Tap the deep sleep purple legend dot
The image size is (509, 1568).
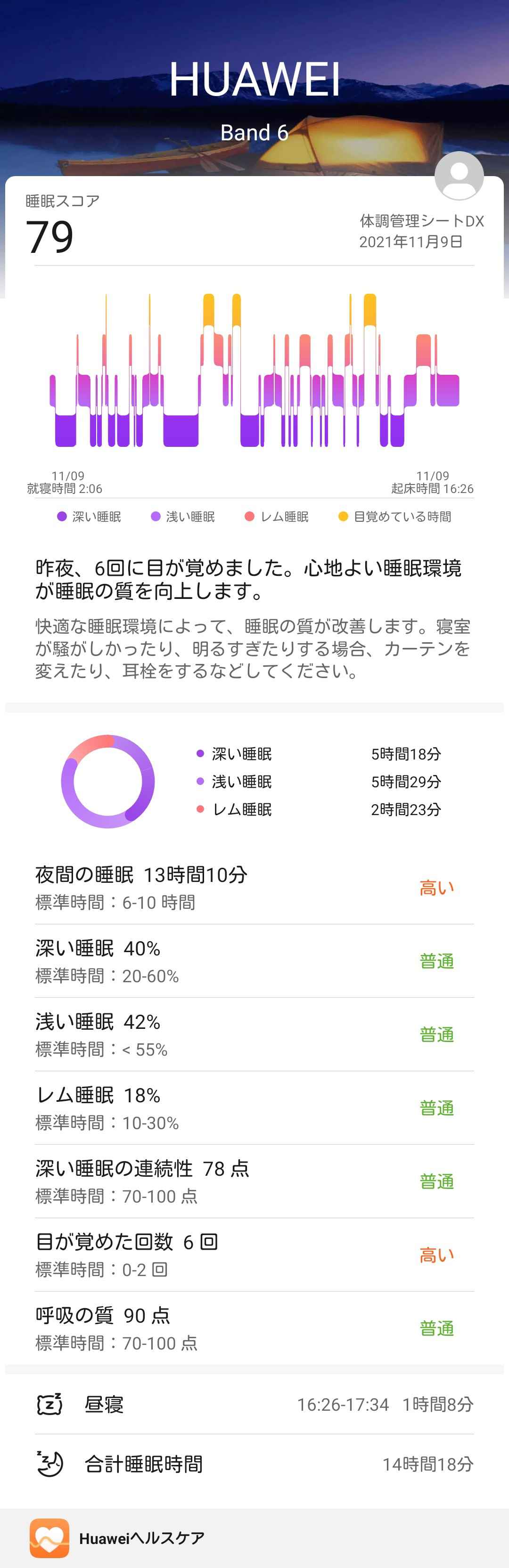pos(62,516)
